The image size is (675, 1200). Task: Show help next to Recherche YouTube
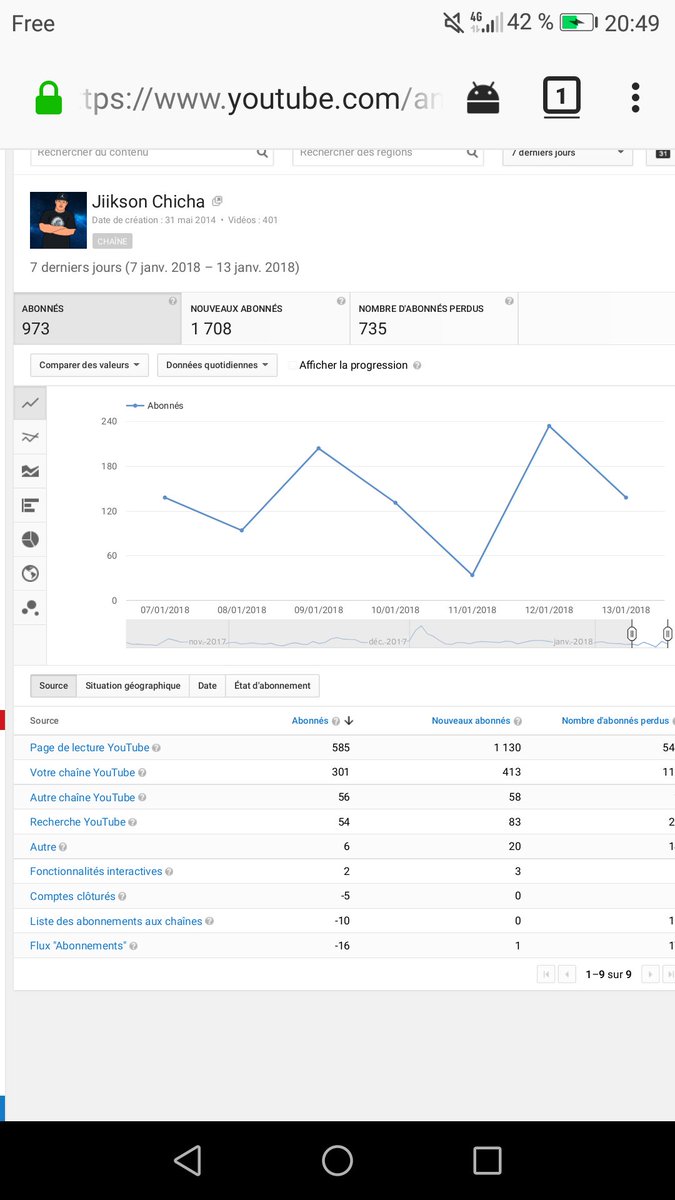[133, 822]
